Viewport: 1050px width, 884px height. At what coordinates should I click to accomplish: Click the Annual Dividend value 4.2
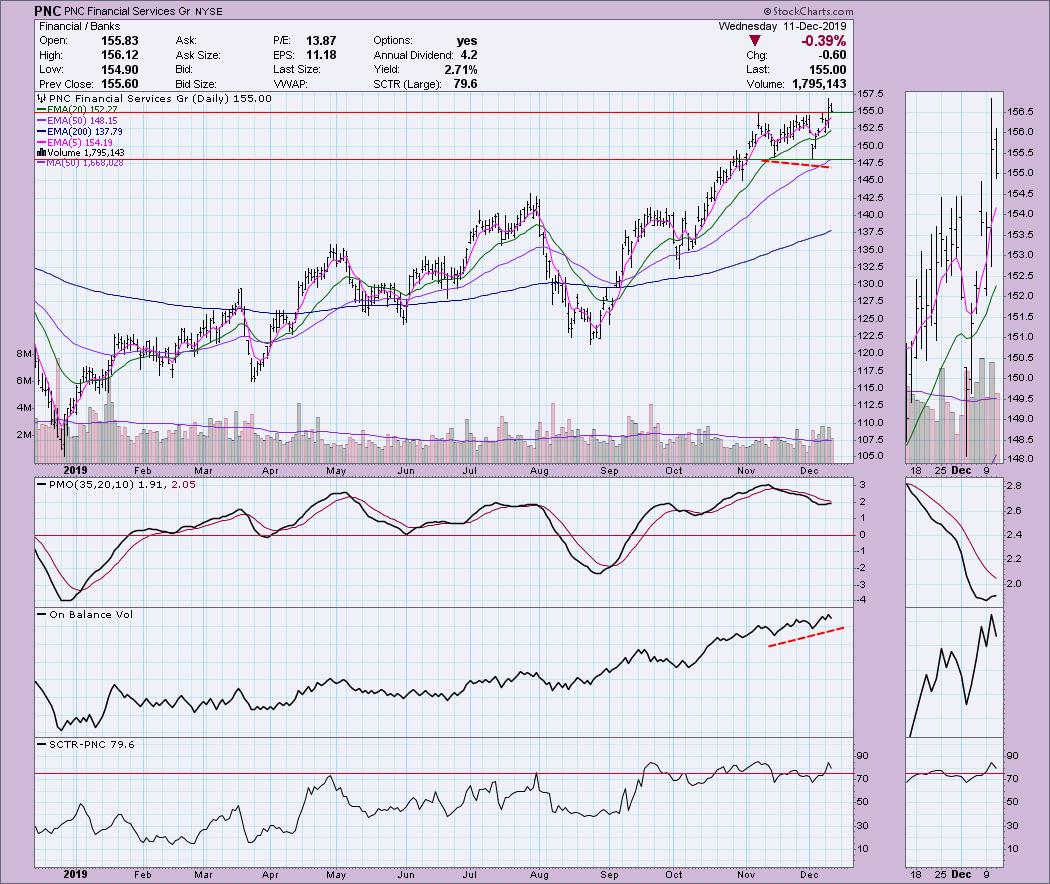point(468,55)
